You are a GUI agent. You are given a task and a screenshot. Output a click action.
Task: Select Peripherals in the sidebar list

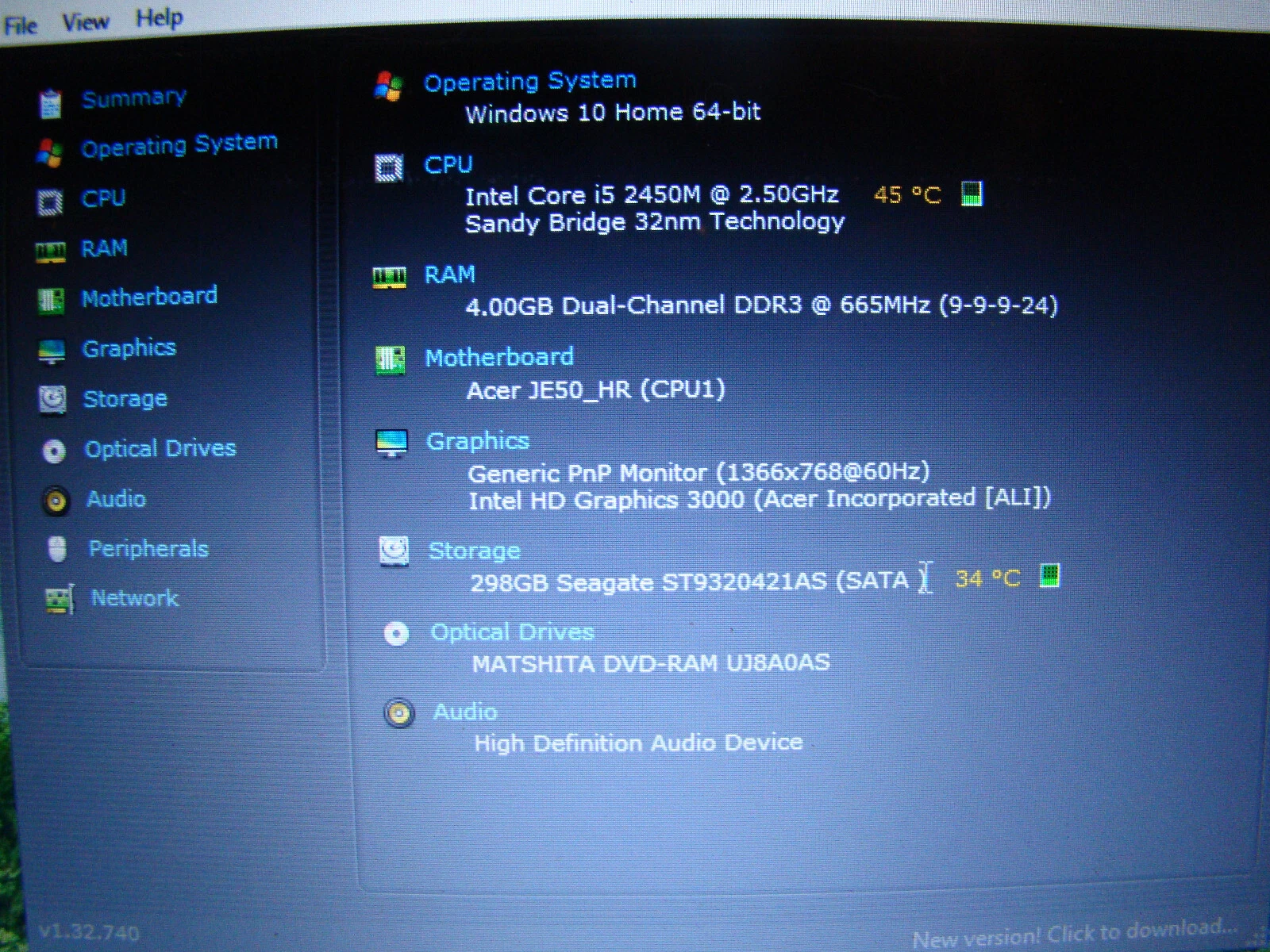pyautogui.click(x=148, y=548)
